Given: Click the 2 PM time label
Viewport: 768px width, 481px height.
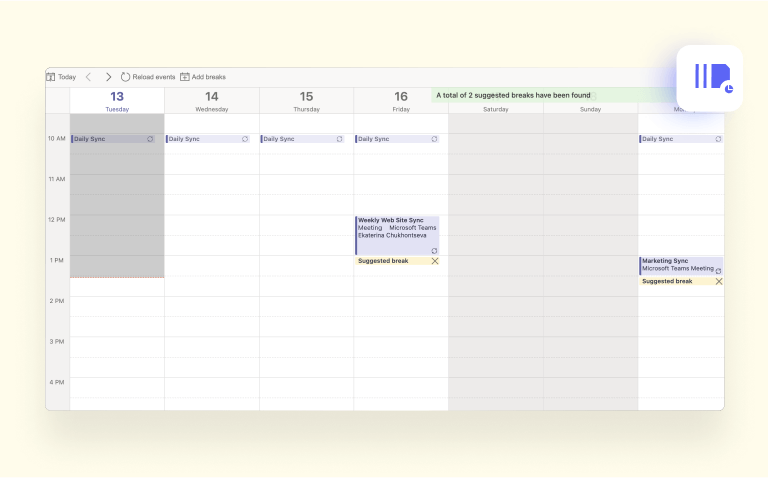Looking at the screenshot, I should tap(57, 301).
